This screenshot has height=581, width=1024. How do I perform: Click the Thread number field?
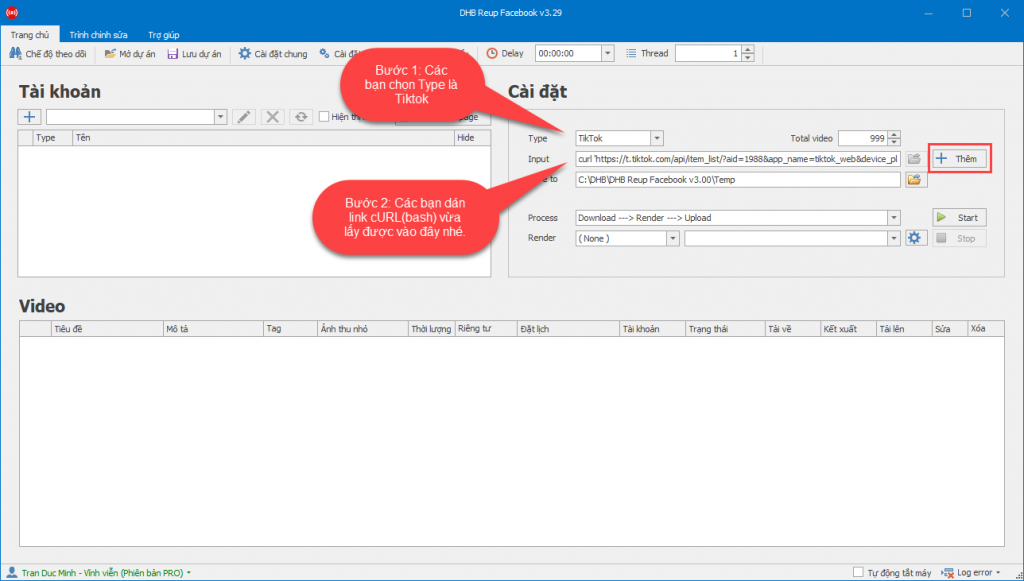click(709, 54)
